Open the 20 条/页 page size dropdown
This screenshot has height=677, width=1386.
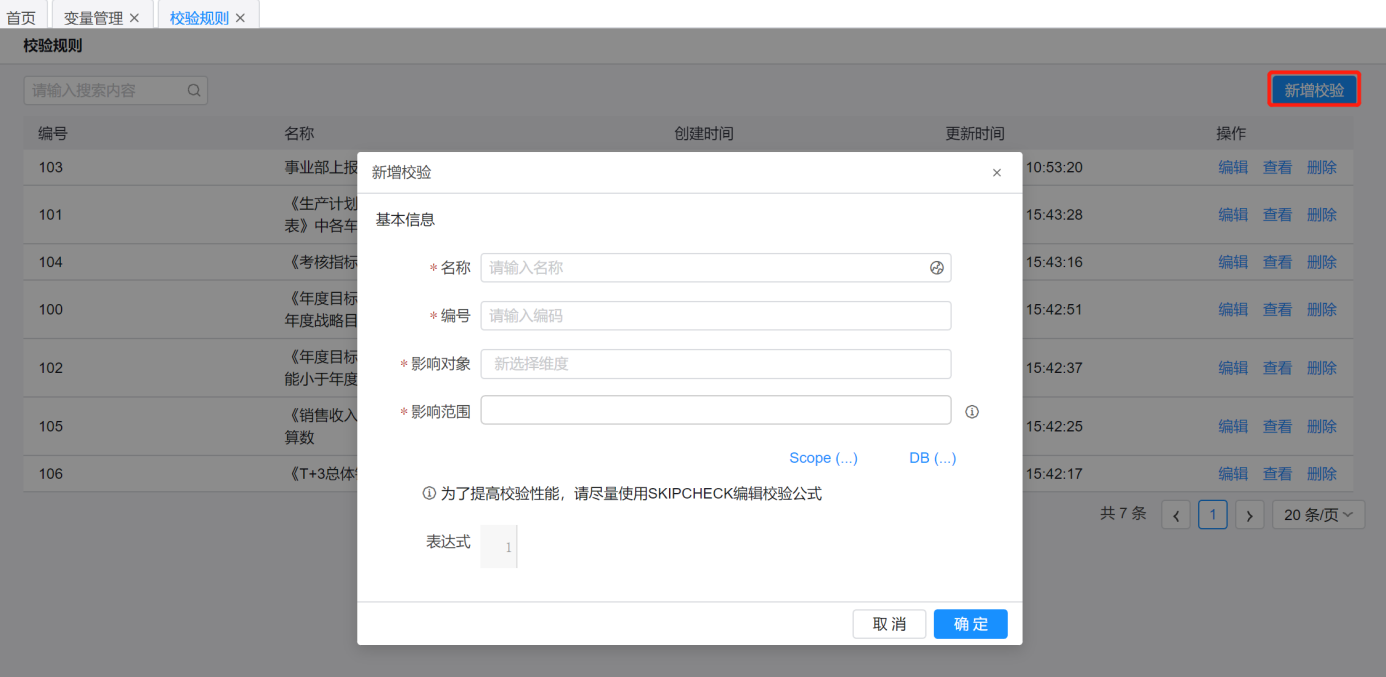[x=1318, y=515]
